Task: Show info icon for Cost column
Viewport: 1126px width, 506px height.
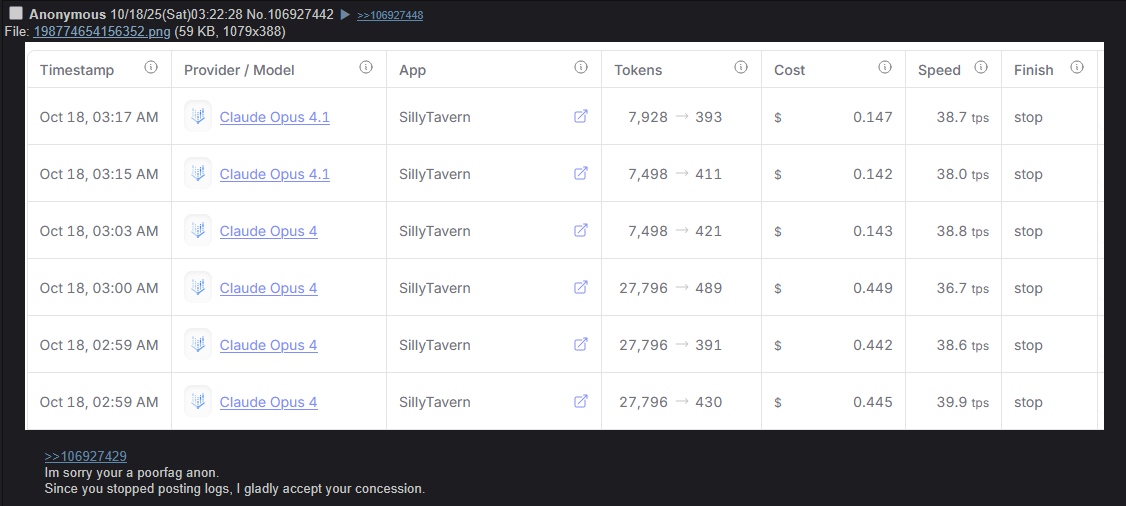Action: pyautogui.click(x=885, y=67)
